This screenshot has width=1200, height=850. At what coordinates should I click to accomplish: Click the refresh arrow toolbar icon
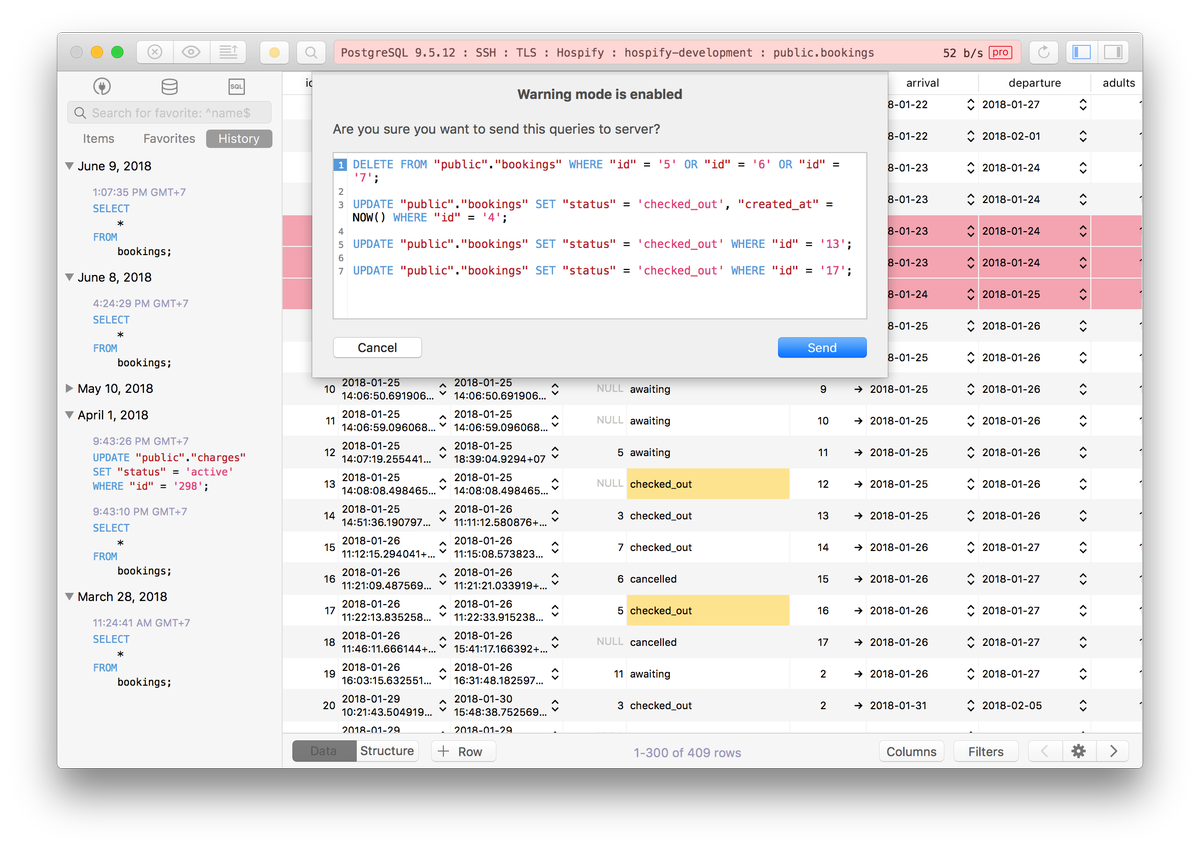coord(1045,52)
